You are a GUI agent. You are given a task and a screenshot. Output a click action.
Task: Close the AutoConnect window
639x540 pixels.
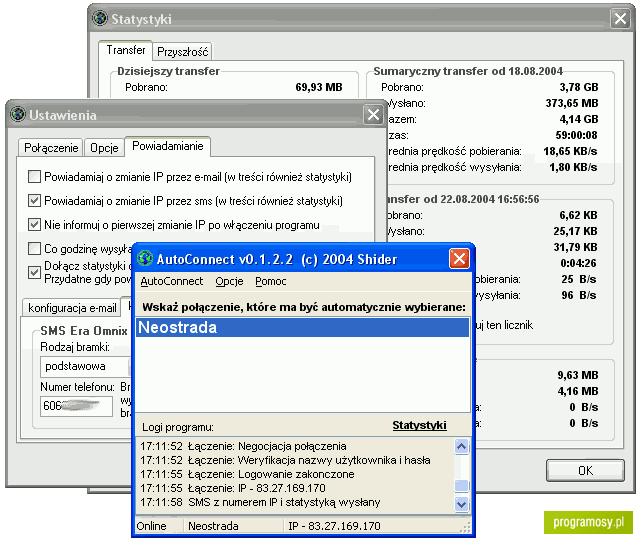(x=459, y=259)
